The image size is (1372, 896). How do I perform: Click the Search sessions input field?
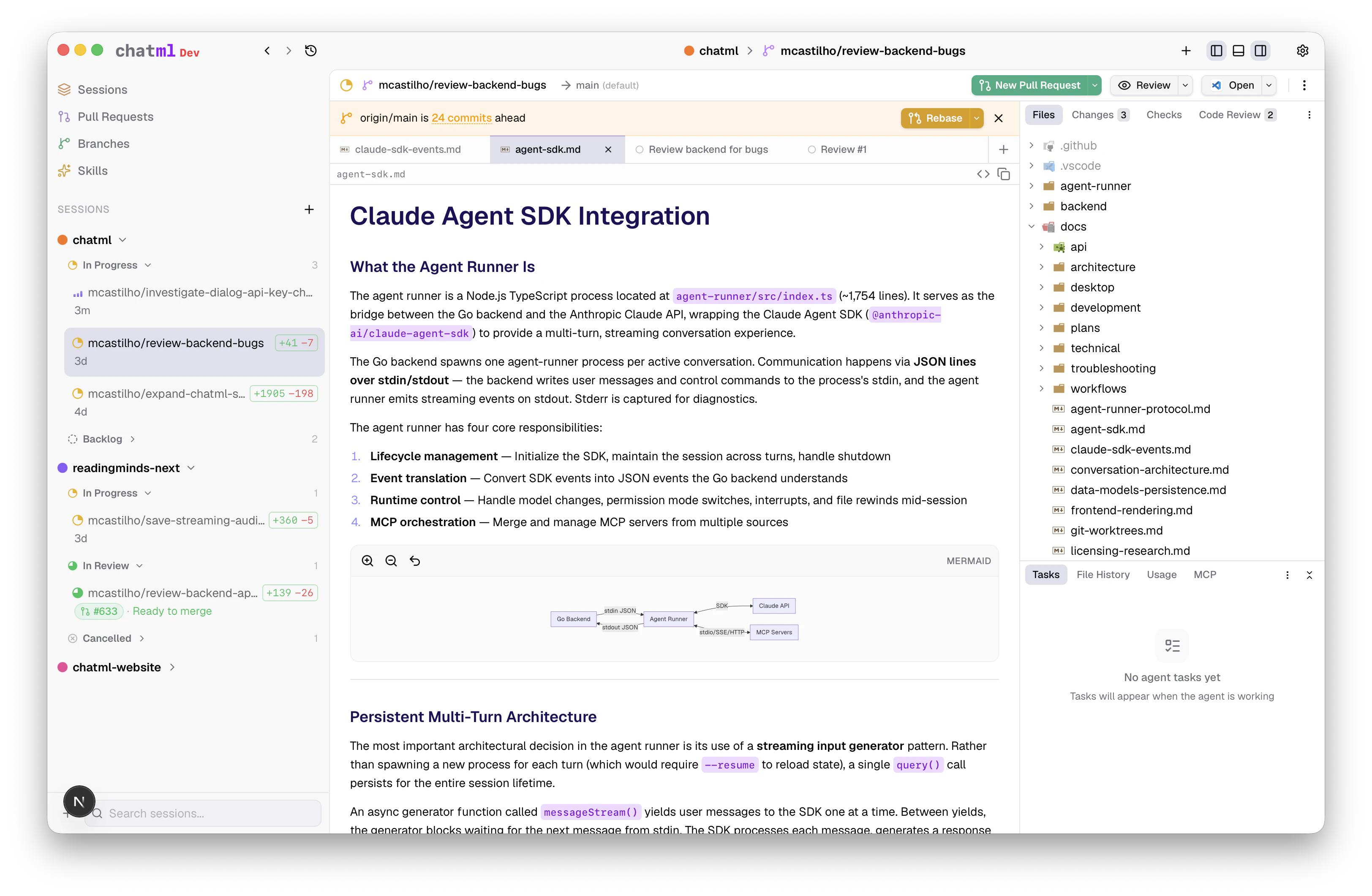[x=207, y=813]
